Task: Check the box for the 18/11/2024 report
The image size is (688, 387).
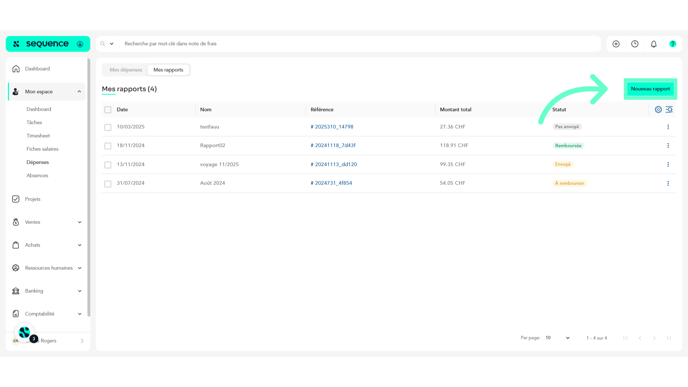Action: 108,146
